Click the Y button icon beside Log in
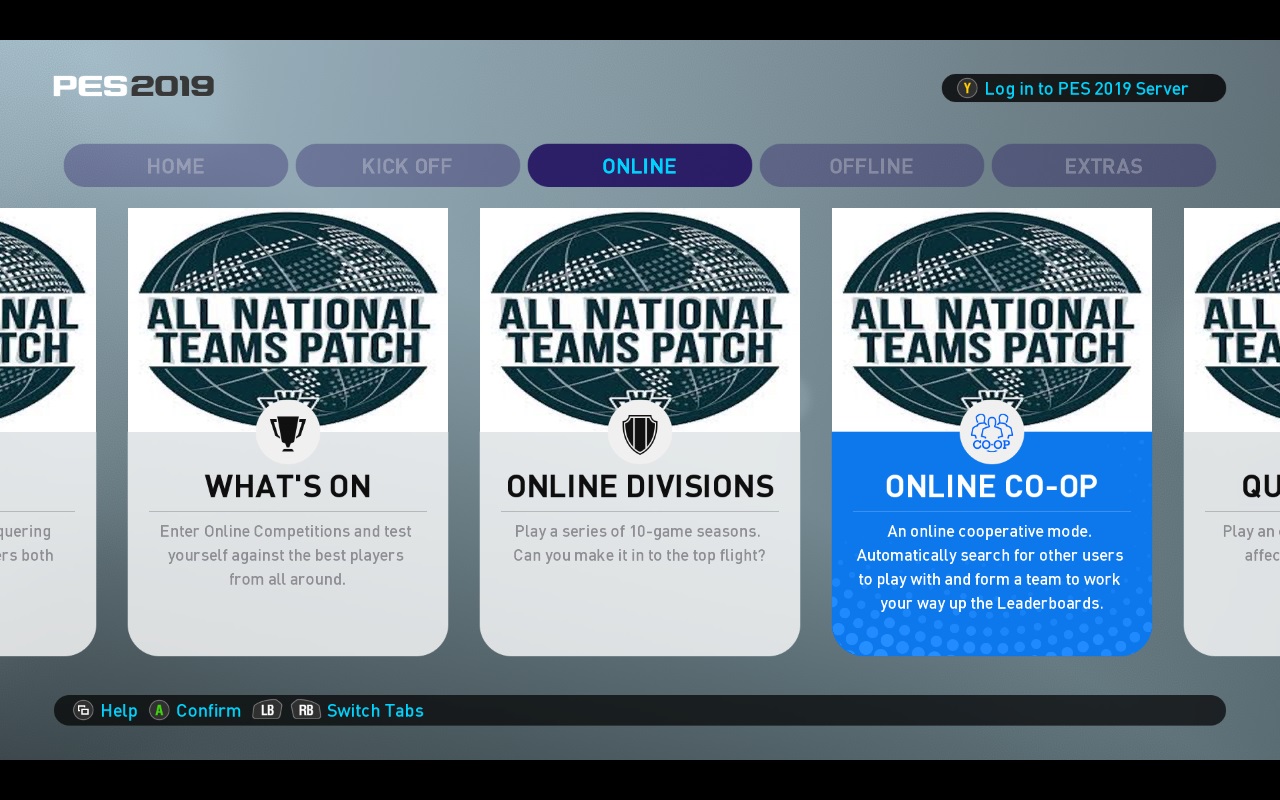1280x800 pixels. 966,88
